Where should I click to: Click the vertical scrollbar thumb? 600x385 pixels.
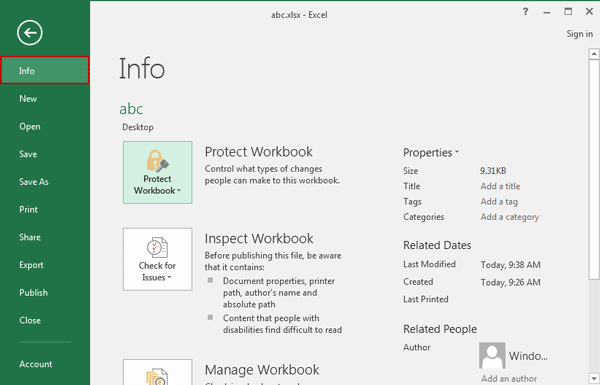tap(594, 169)
